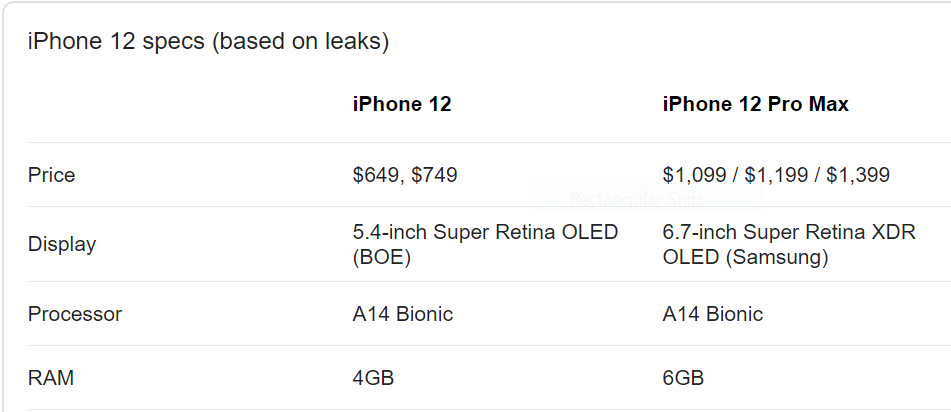The image size is (951, 412).
Task: Click the iPhone 12 specs table title
Action: 208,41
